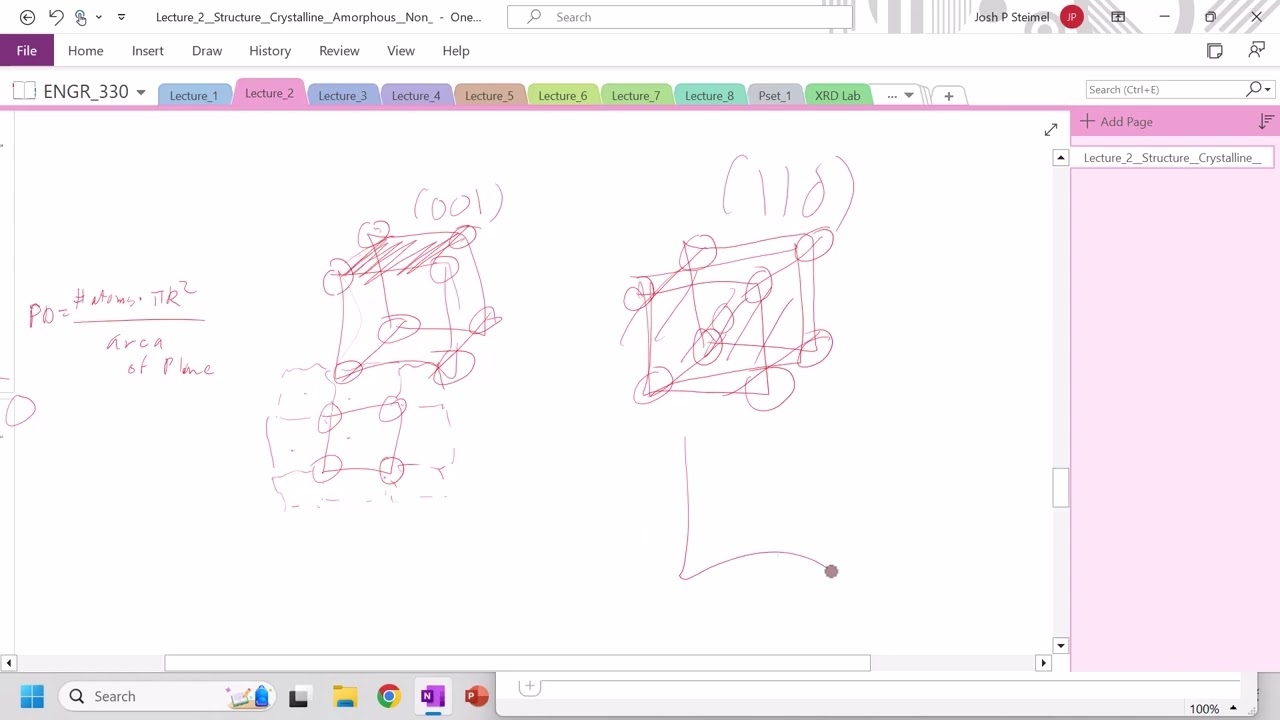Switch to the Lecture_6 section tab
Image resolution: width=1280 pixels, height=720 pixels.
tap(563, 96)
